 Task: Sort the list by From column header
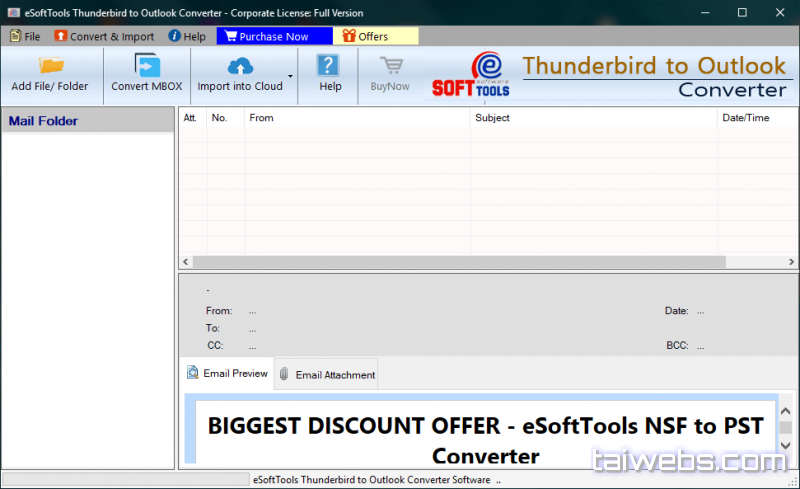[x=261, y=118]
